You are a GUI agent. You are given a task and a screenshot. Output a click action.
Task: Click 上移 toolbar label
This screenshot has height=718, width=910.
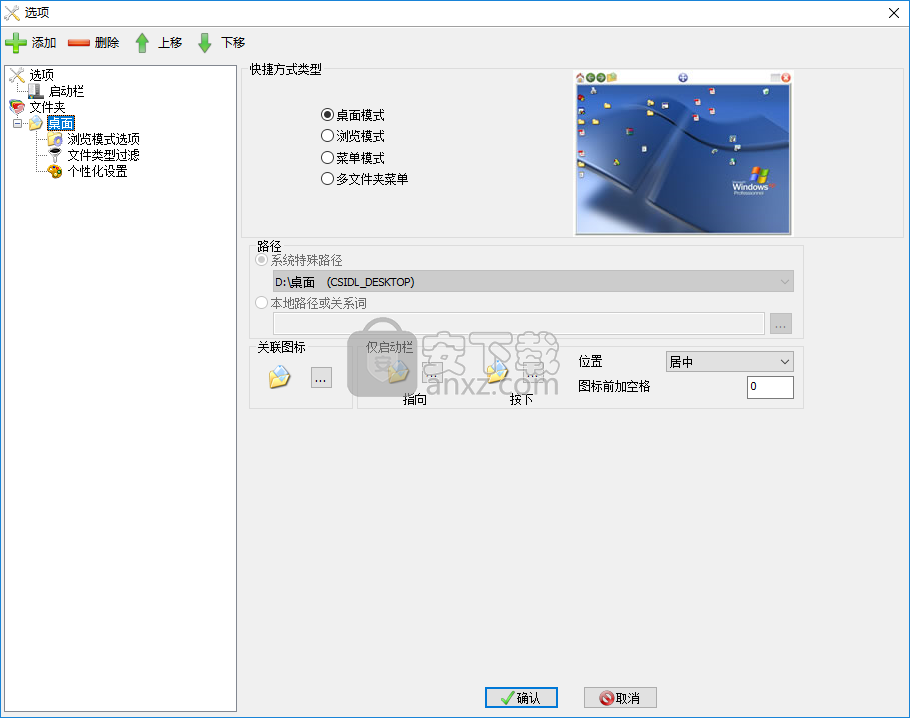click(x=170, y=42)
